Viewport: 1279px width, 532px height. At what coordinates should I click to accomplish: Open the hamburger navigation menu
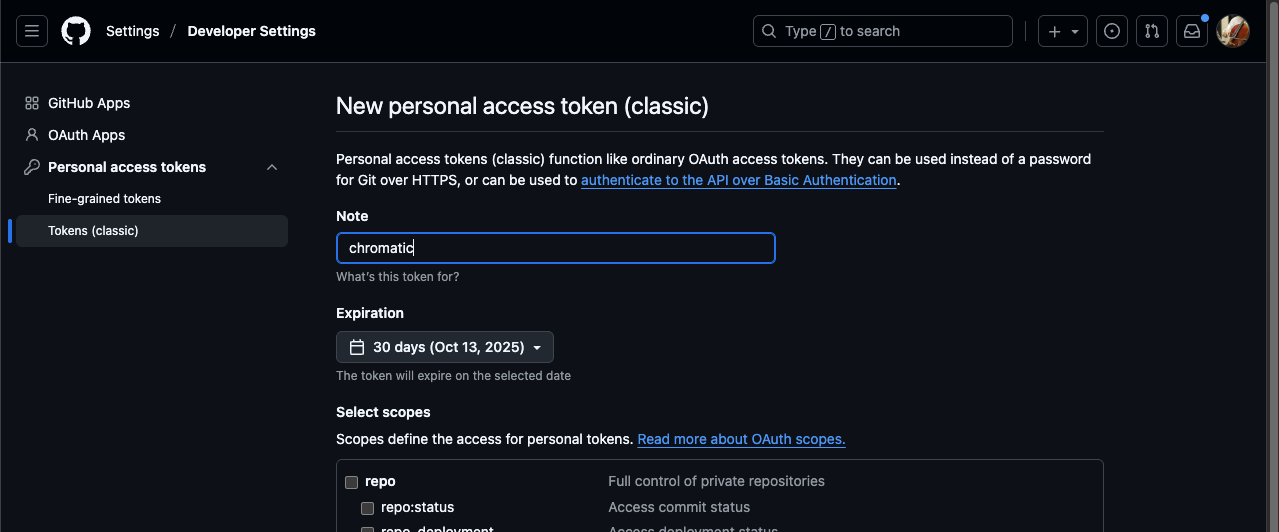[32, 31]
